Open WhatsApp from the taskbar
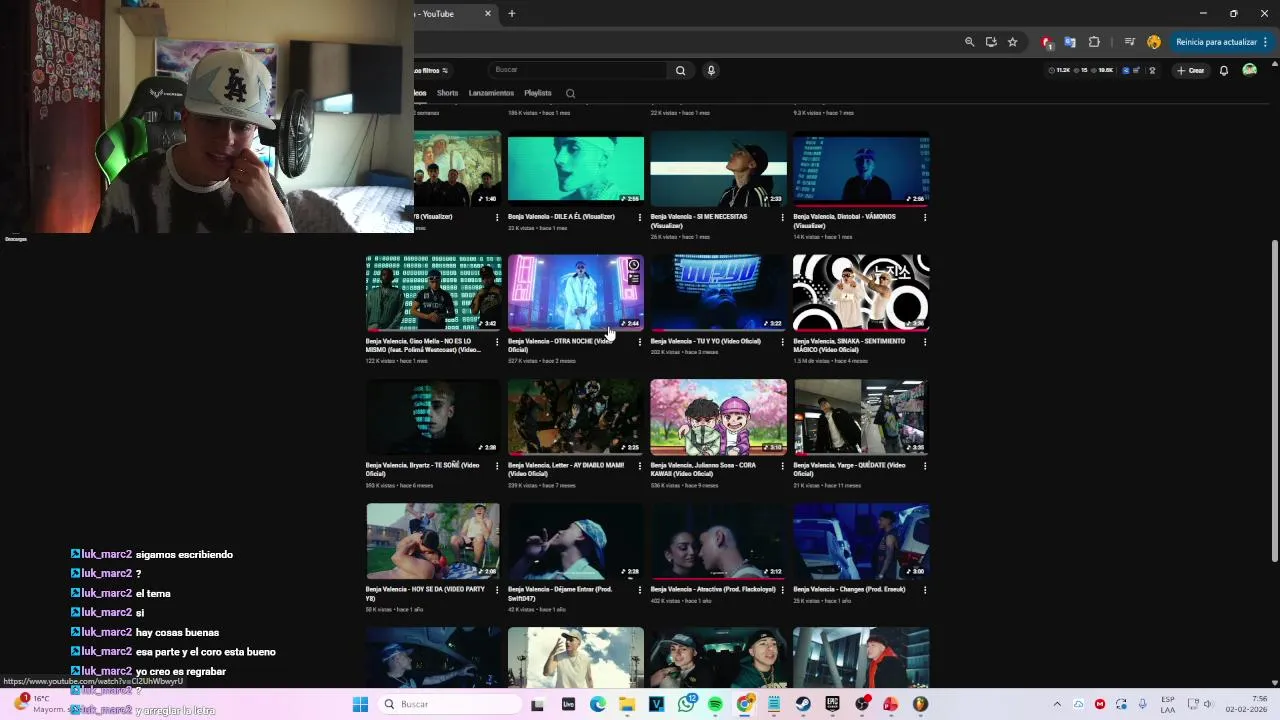This screenshot has width=1280, height=720. click(x=686, y=704)
